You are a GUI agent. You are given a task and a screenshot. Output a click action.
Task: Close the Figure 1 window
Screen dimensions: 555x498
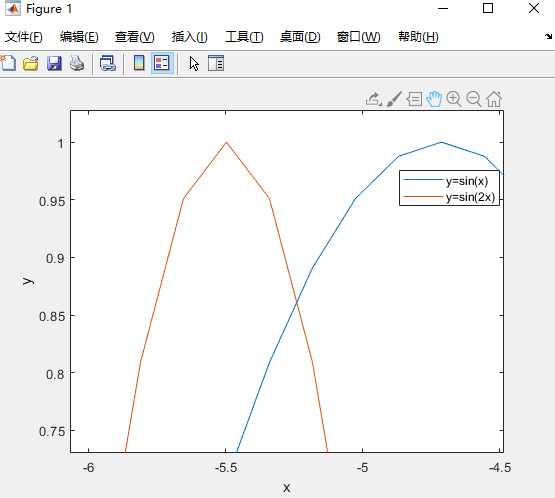534,8
